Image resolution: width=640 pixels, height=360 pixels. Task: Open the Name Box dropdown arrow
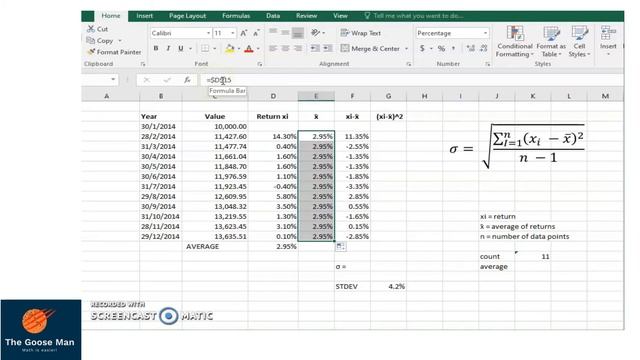tap(113, 80)
